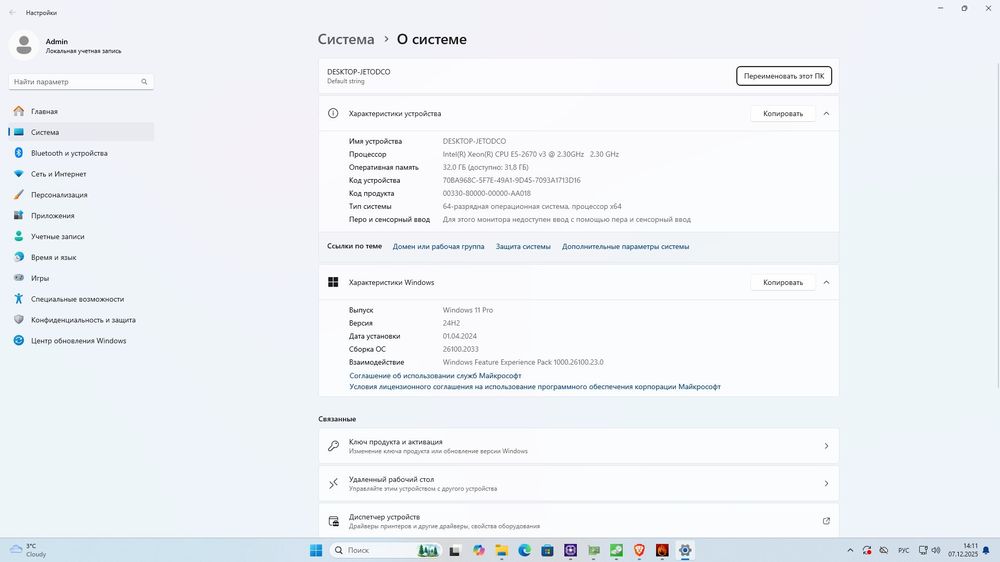Open Центр обновления Windows
This screenshot has height=562, width=1000.
[81, 341]
